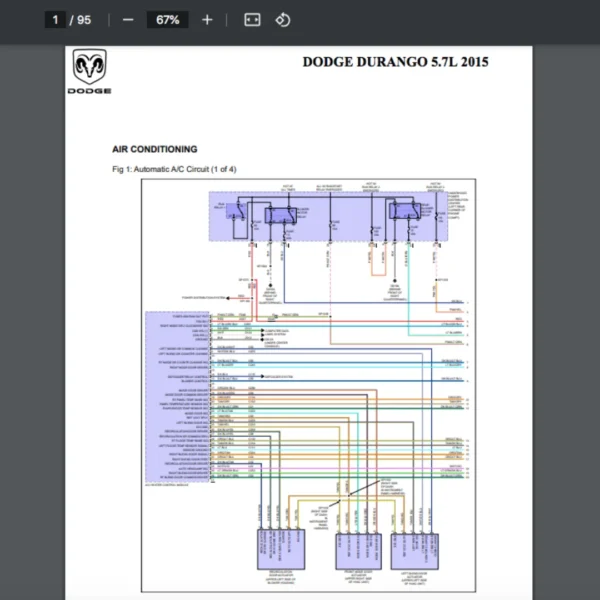Select the current page number field
This screenshot has width=600, height=600.
point(56,20)
